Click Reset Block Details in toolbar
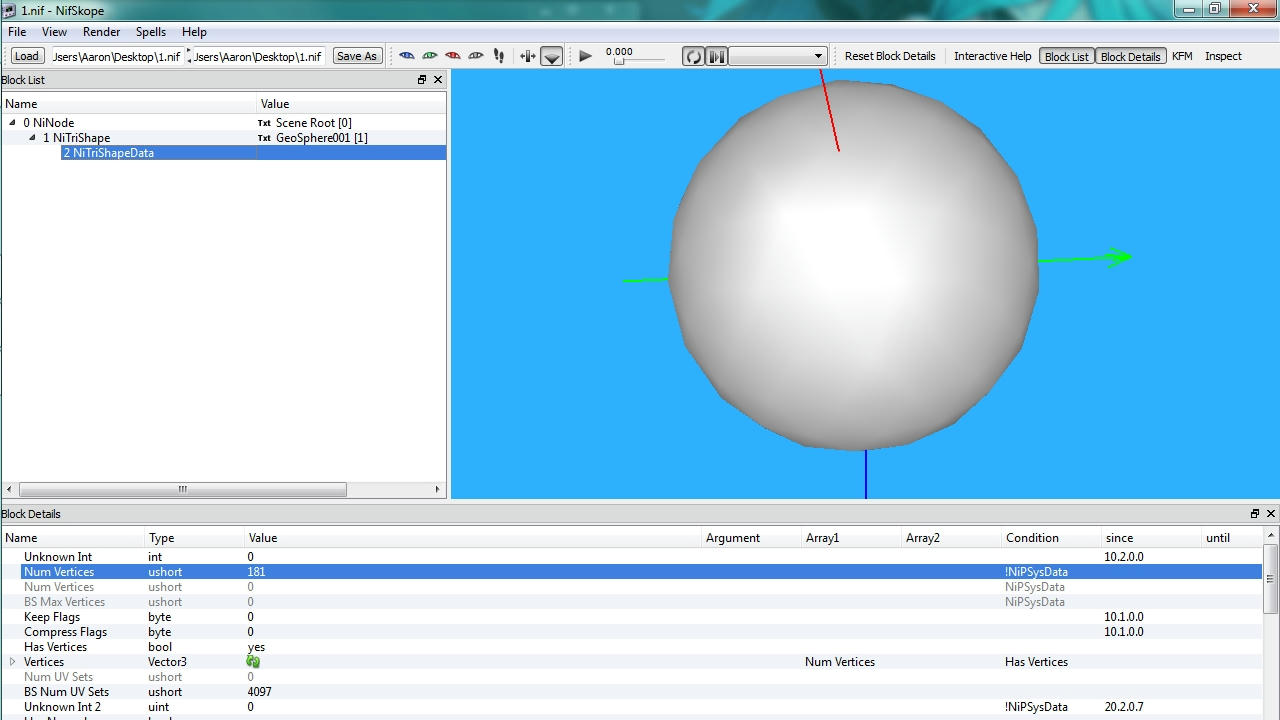 [x=890, y=56]
